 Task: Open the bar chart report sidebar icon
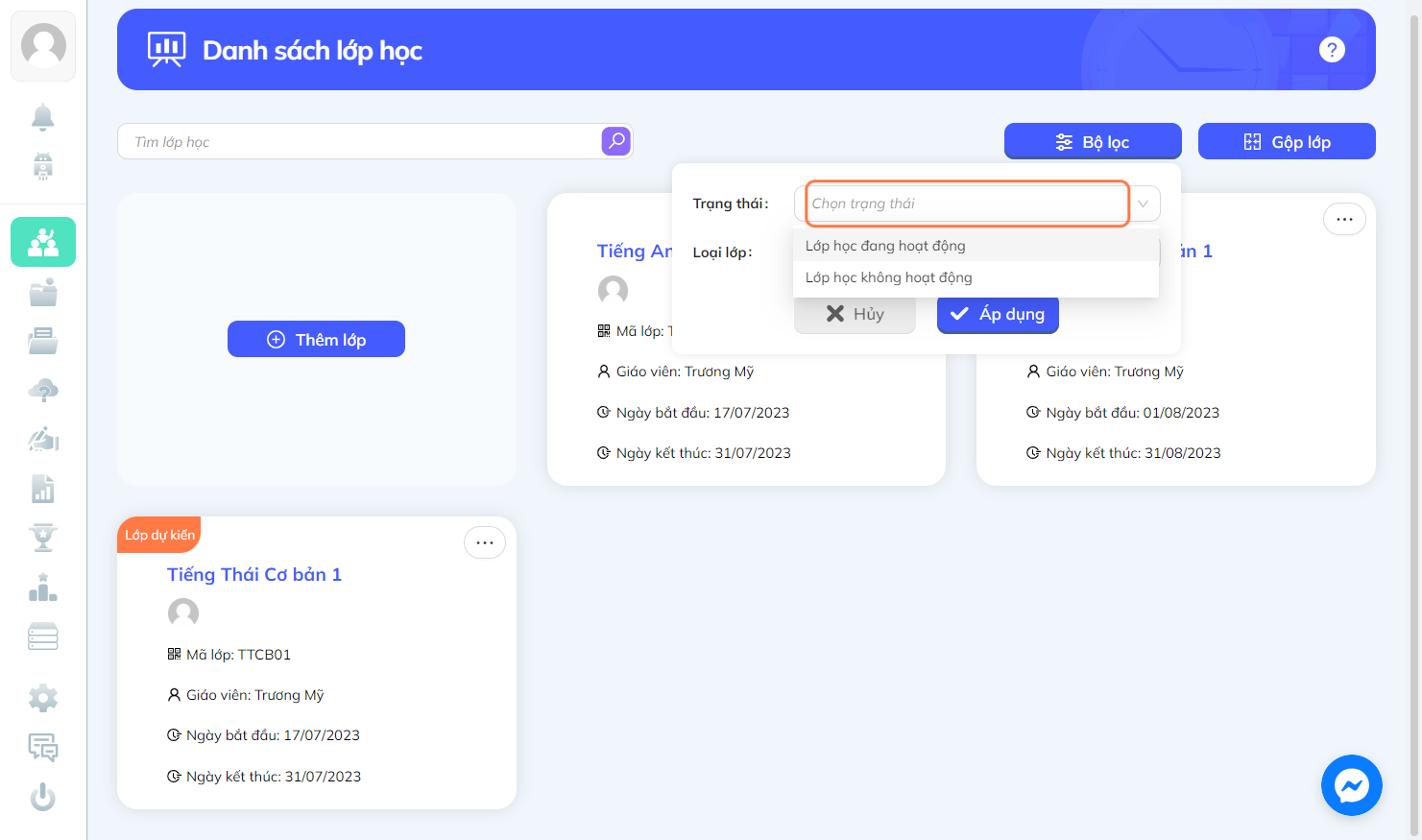pyautogui.click(x=43, y=489)
